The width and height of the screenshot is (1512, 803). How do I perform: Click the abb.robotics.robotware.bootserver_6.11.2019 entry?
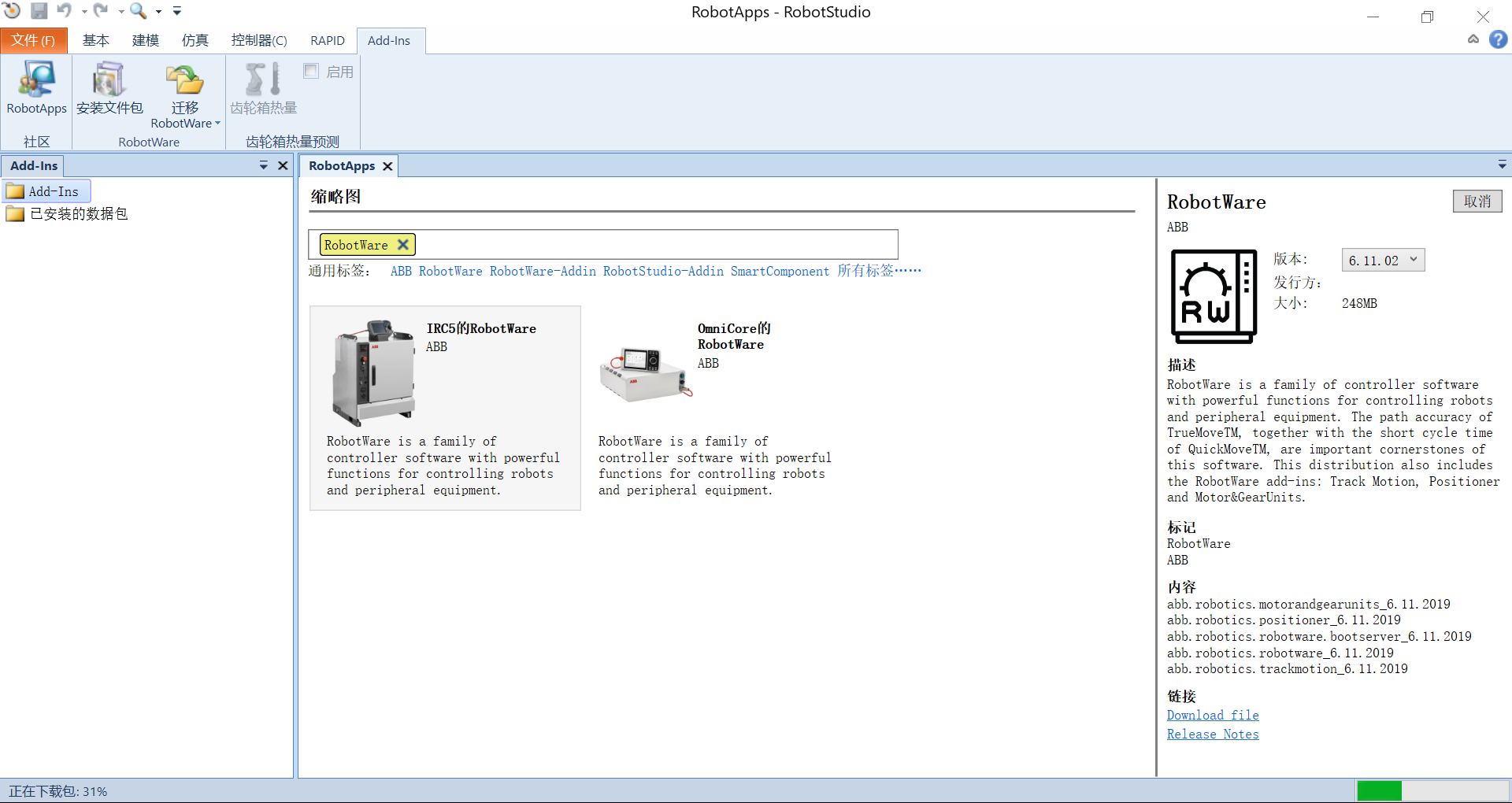[1319, 637]
